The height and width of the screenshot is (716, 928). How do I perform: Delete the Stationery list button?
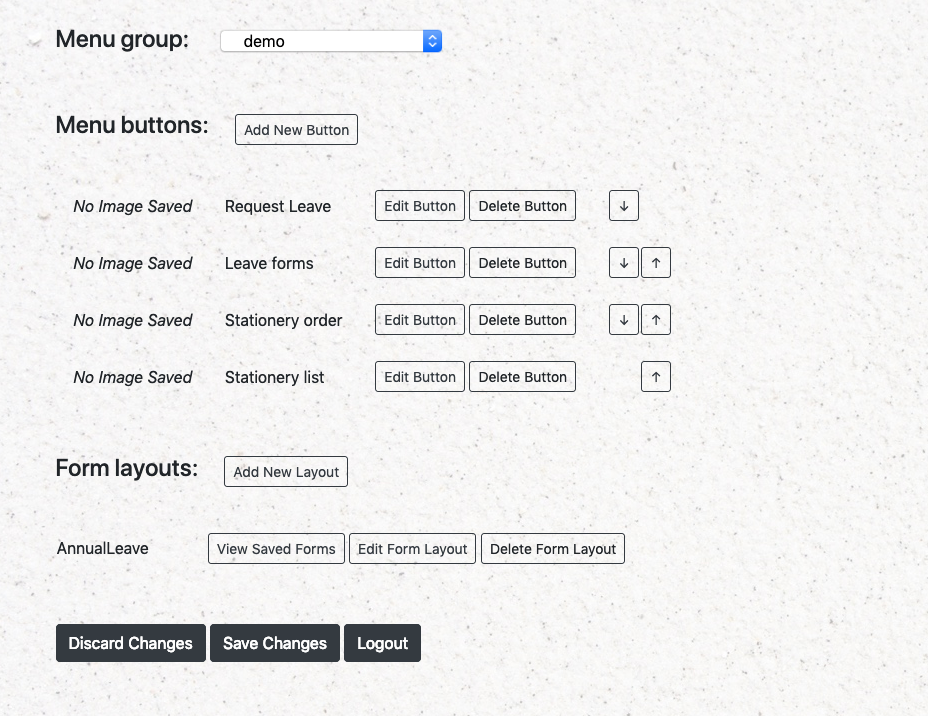(x=522, y=377)
